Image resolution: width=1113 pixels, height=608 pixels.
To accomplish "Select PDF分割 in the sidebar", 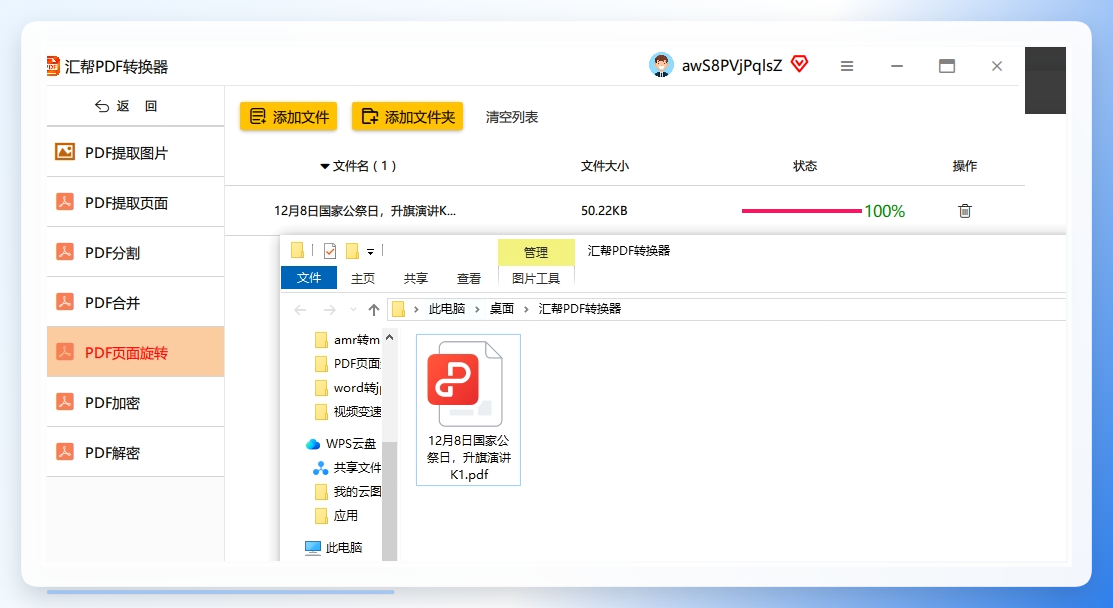I will (x=136, y=253).
